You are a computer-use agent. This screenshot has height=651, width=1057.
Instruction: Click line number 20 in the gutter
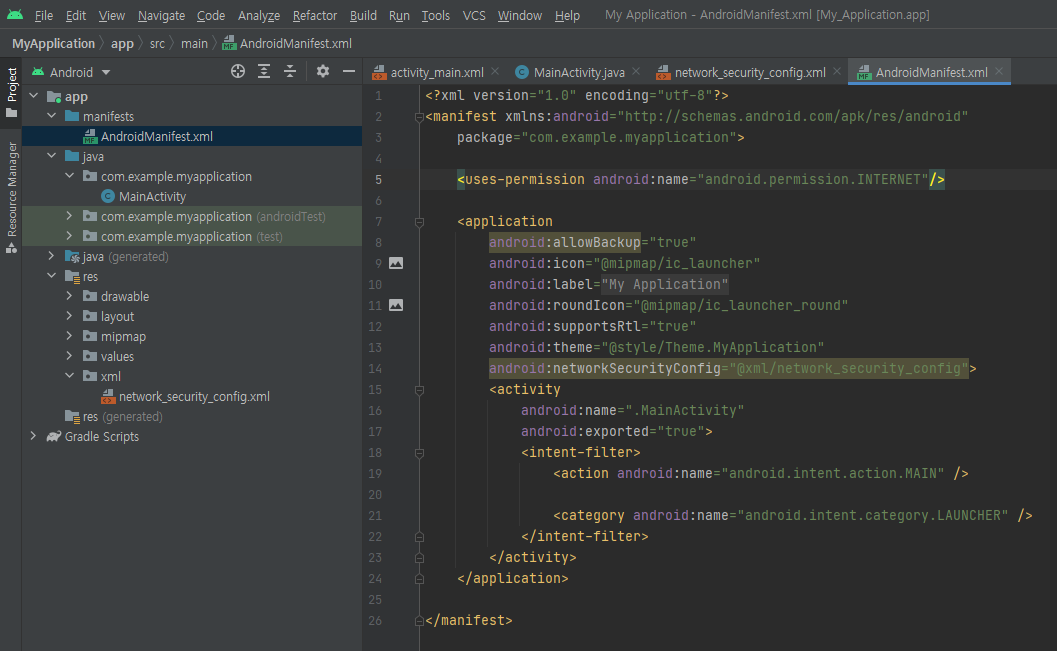click(375, 495)
